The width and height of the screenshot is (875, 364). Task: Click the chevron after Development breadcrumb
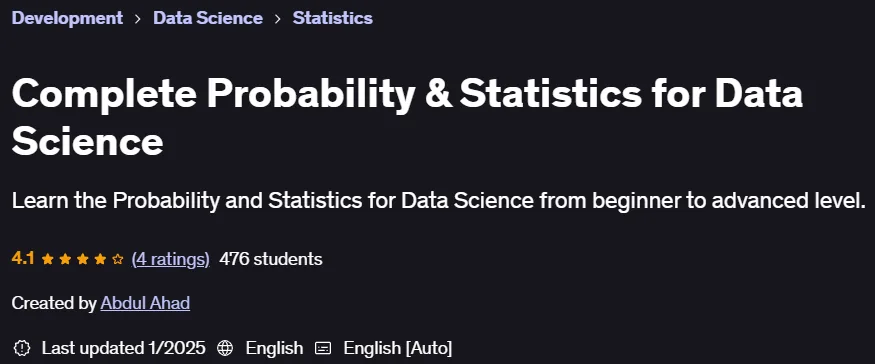tap(138, 18)
